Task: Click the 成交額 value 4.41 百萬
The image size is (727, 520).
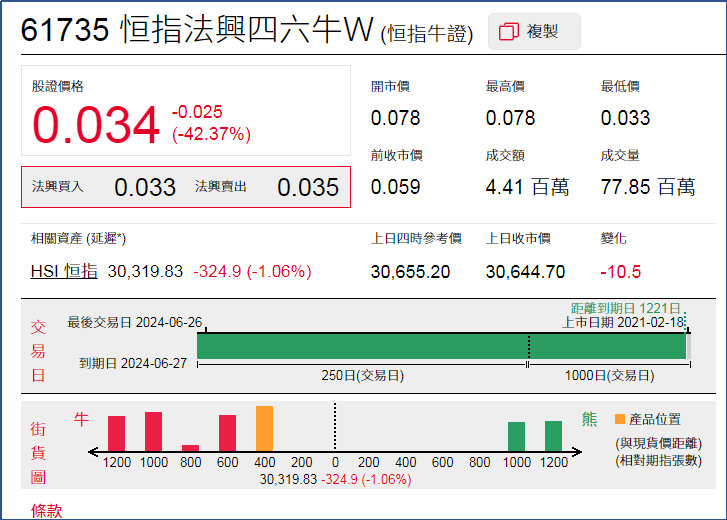Action: (527, 187)
